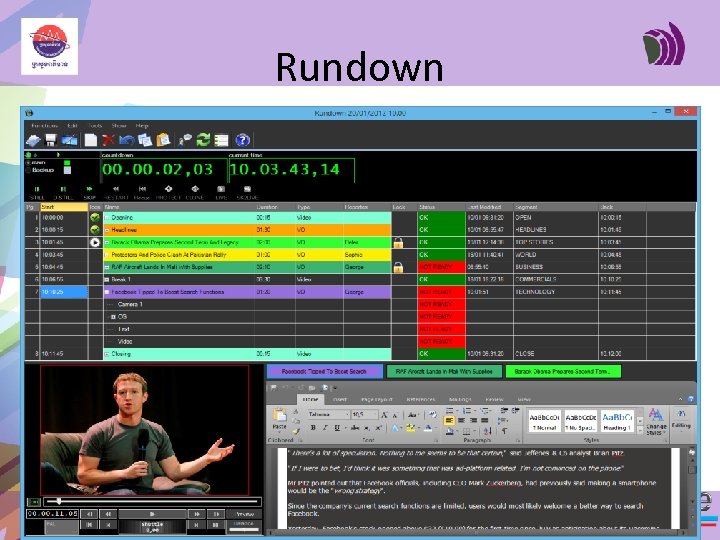The image size is (720, 540).
Task: Expand the Closing rundown row
Action: pyautogui.click(x=107, y=354)
